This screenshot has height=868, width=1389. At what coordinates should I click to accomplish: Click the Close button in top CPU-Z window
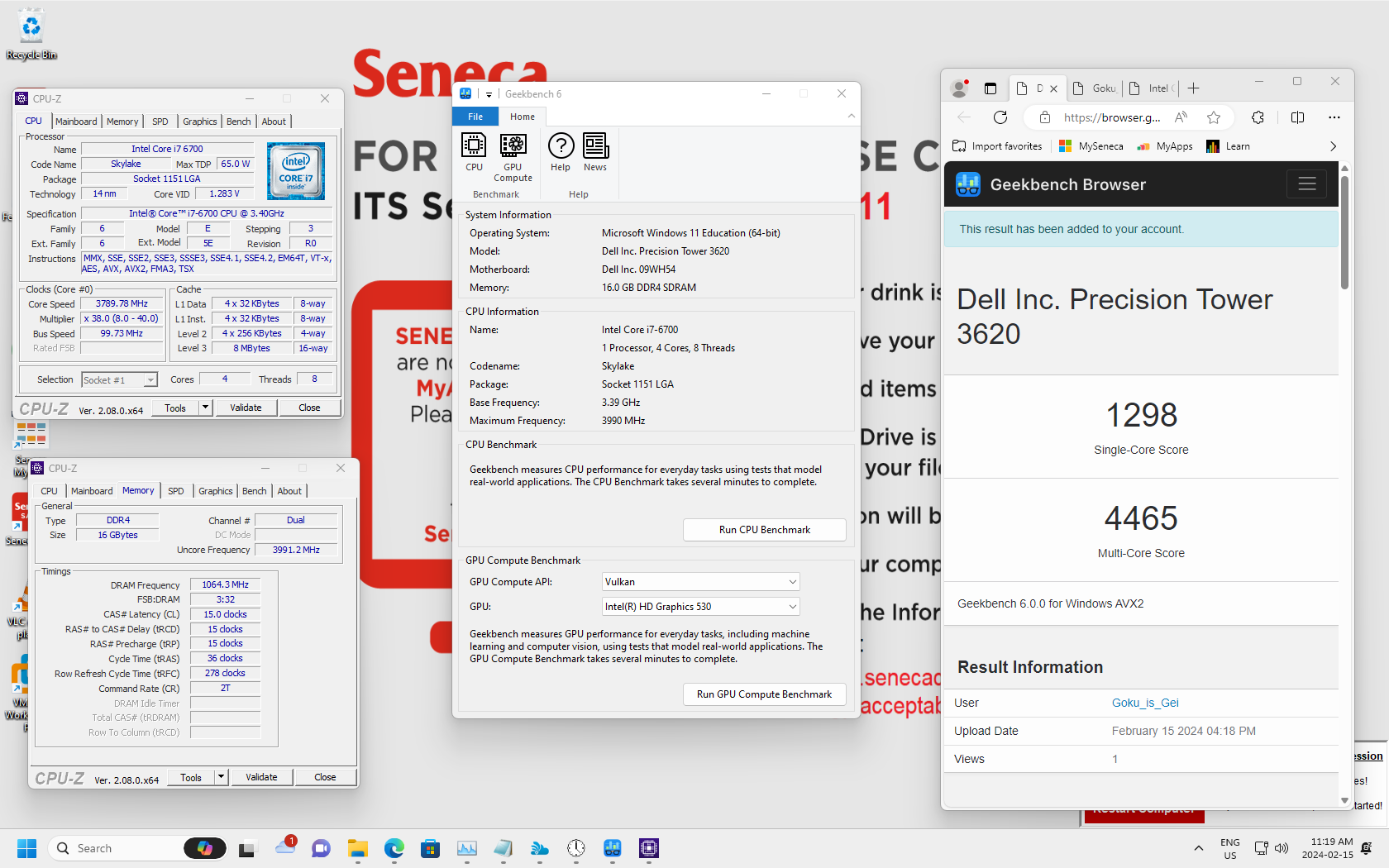(x=309, y=408)
